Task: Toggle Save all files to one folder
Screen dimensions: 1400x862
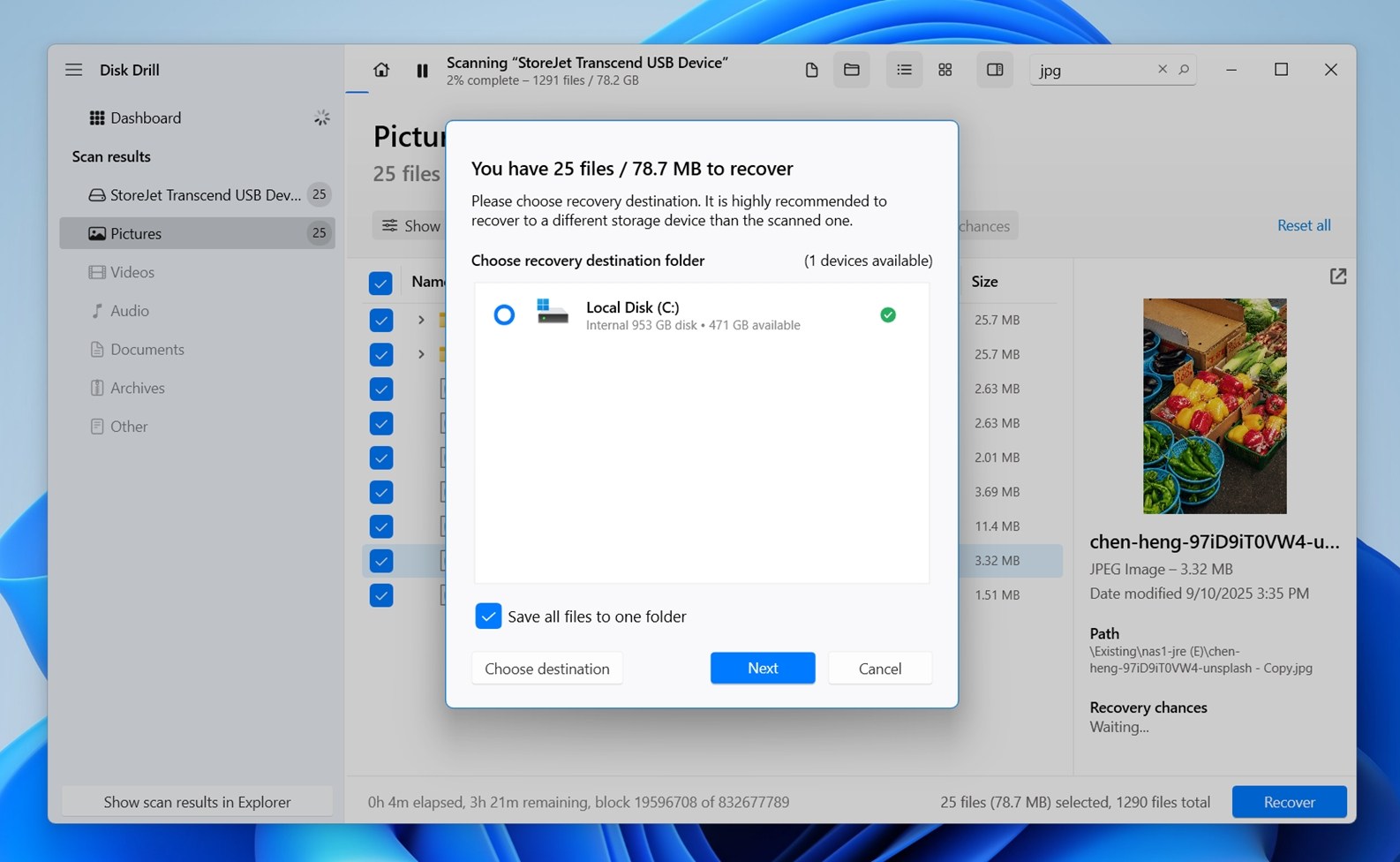Action: [x=488, y=616]
